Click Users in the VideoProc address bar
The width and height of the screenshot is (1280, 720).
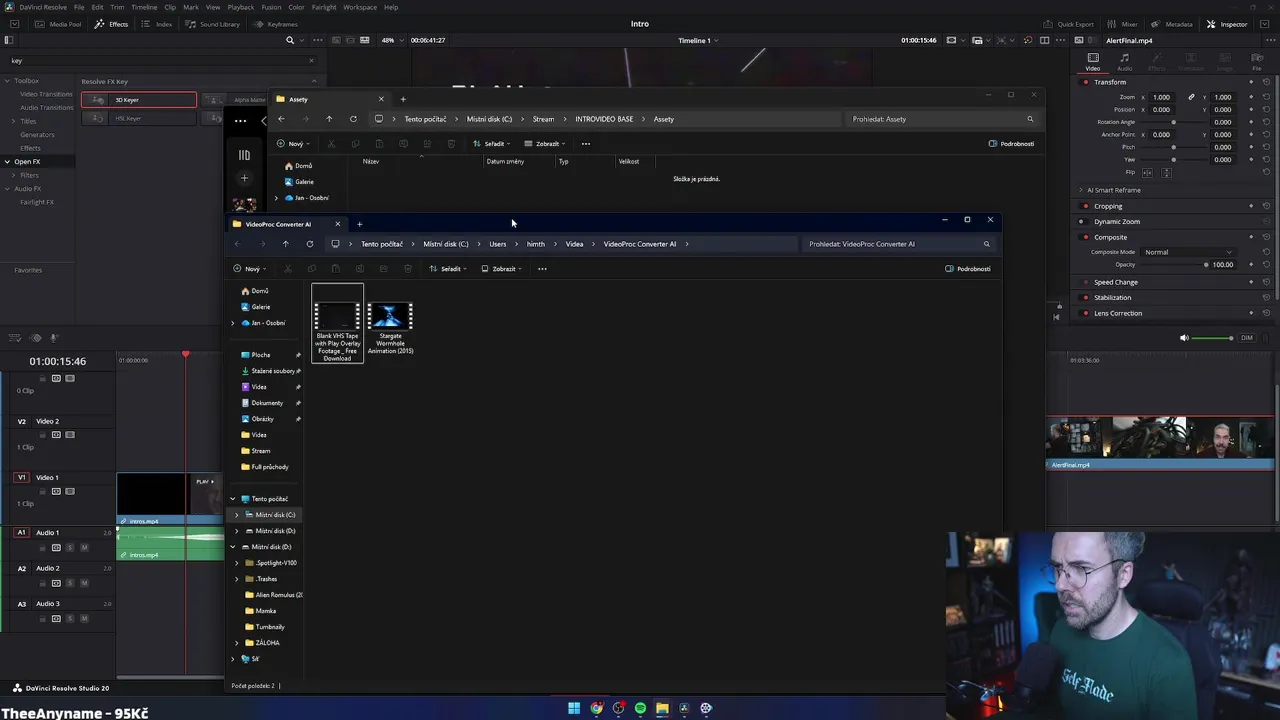point(497,244)
